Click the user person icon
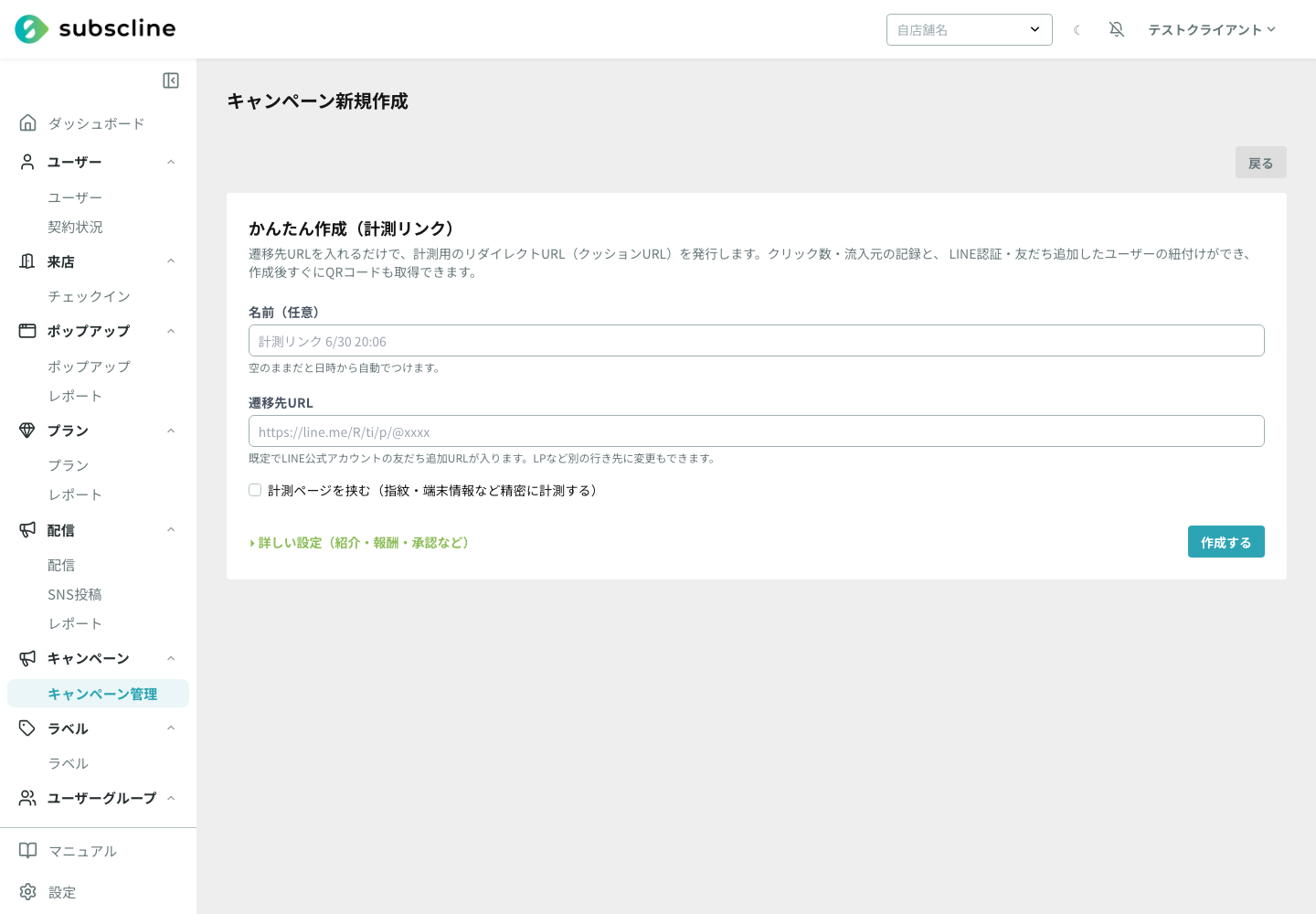 point(28,162)
